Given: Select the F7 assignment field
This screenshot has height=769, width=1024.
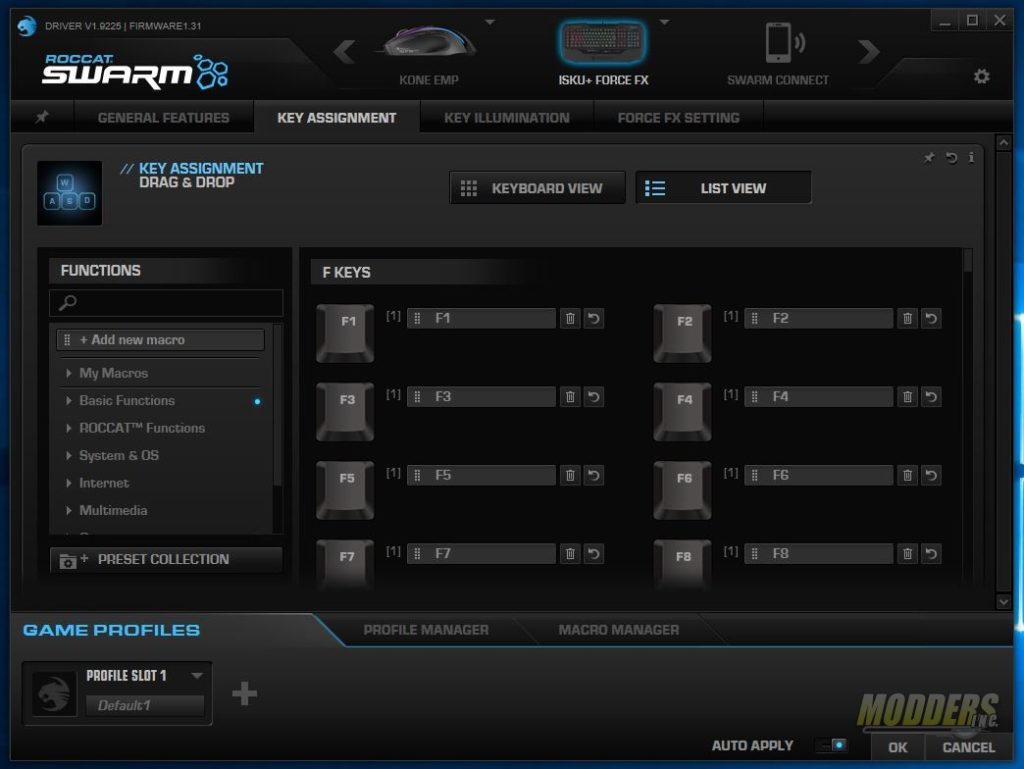Looking at the screenshot, I should tap(481, 554).
